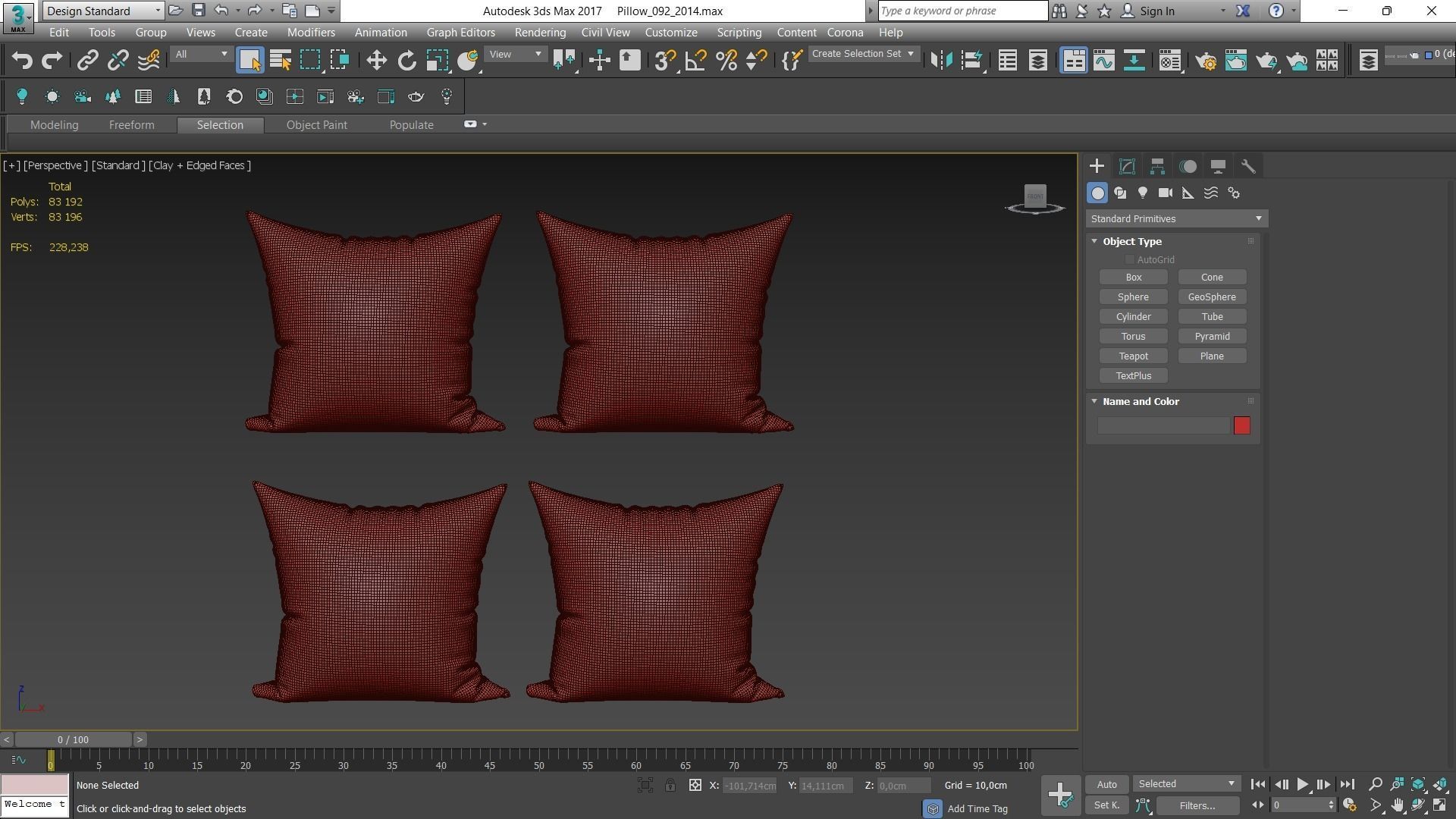This screenshot has width=1456, height=819.
Task: Toggle Window/Crossing selection mode
Action: click(x=340, y=61)
